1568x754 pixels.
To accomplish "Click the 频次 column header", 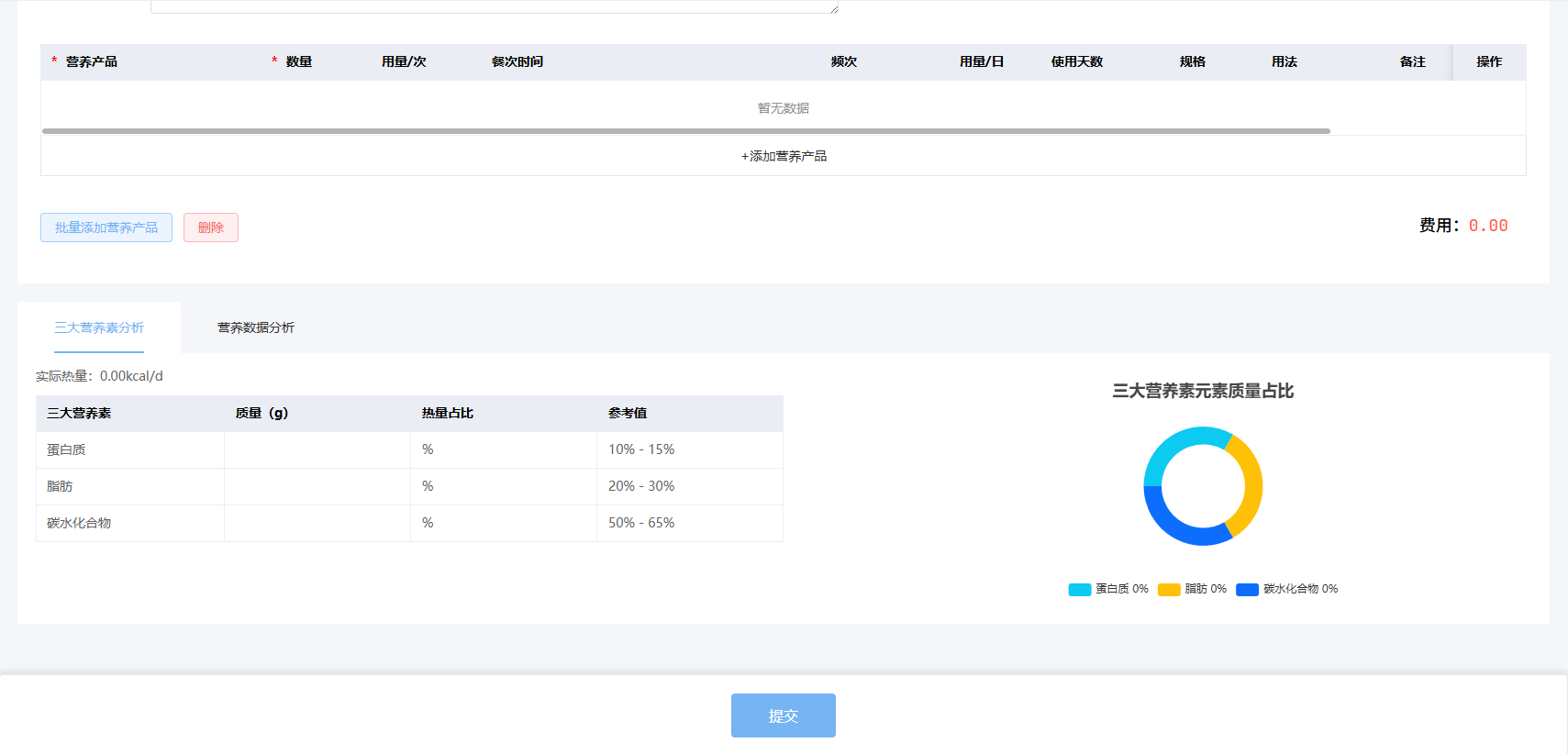I will click(843, 61).
